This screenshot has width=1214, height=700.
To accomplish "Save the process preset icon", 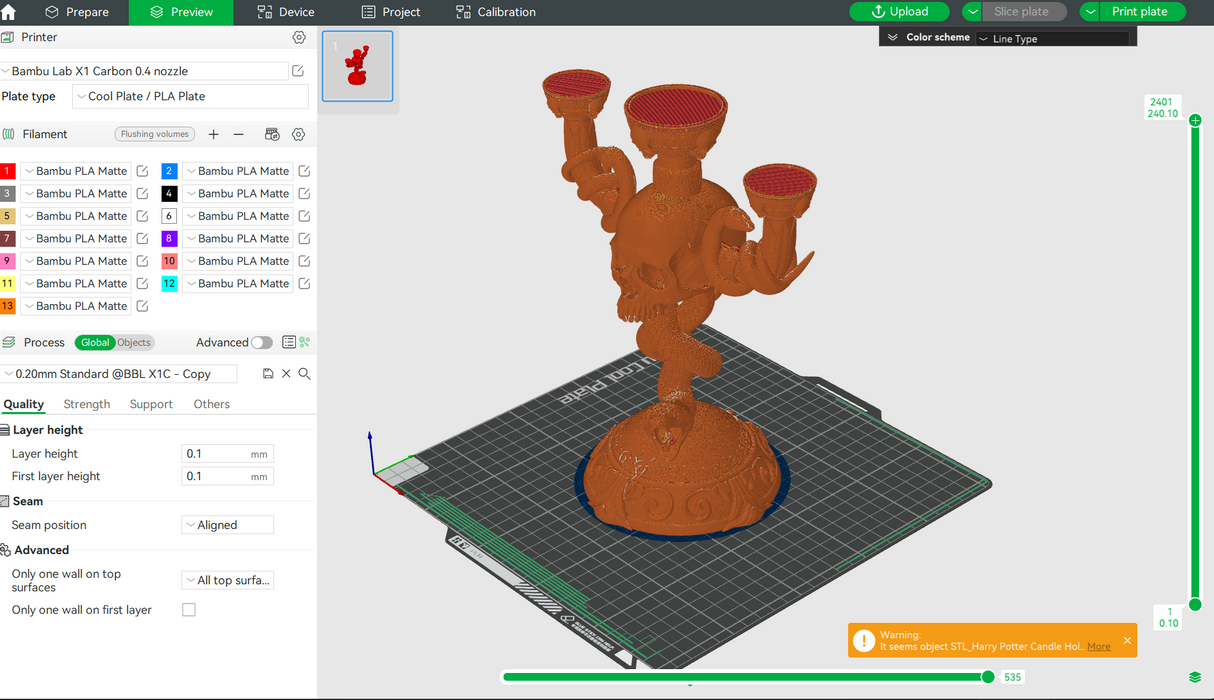I will 268,374.
